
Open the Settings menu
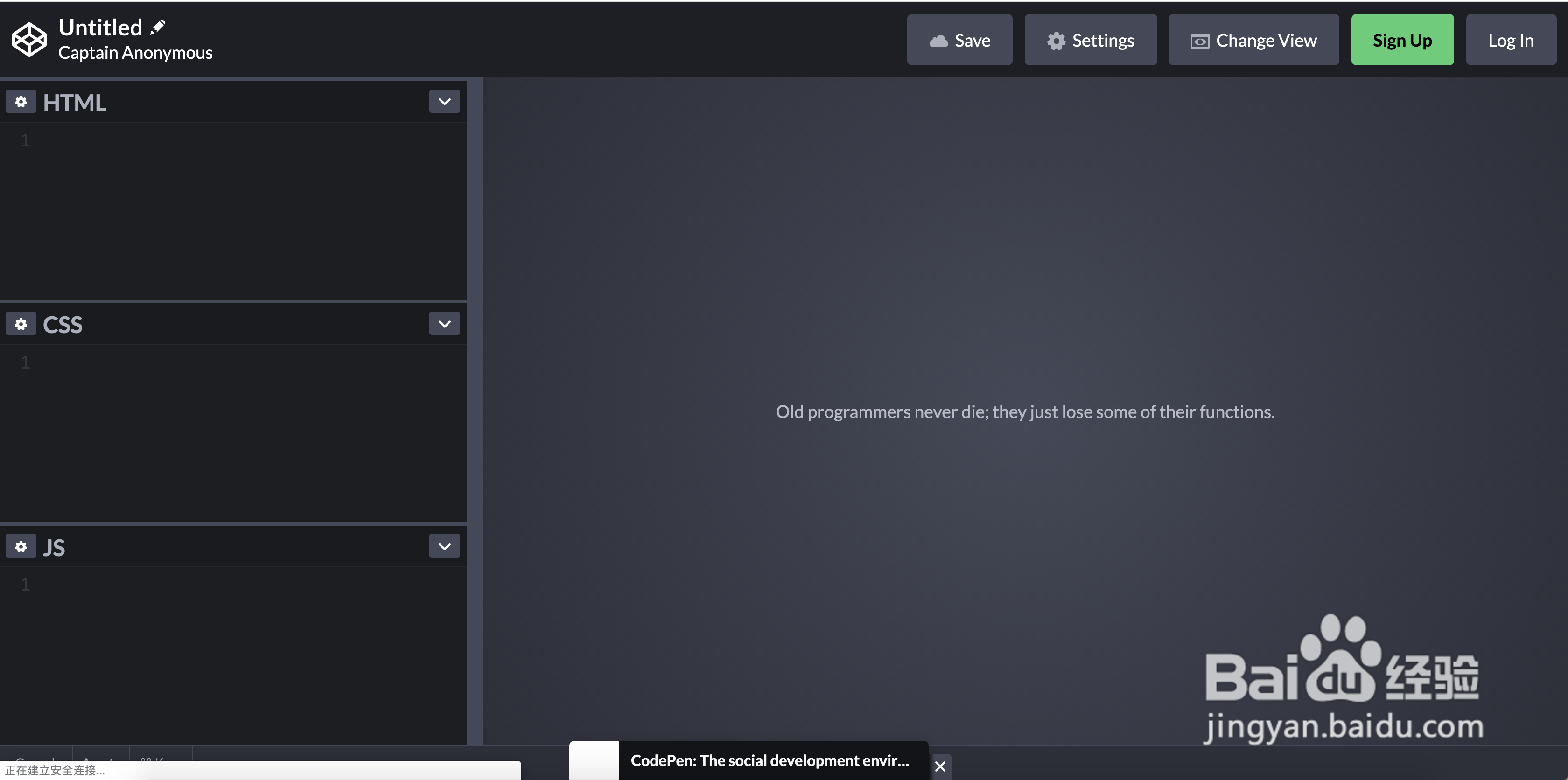click(x=1089, y=40)
